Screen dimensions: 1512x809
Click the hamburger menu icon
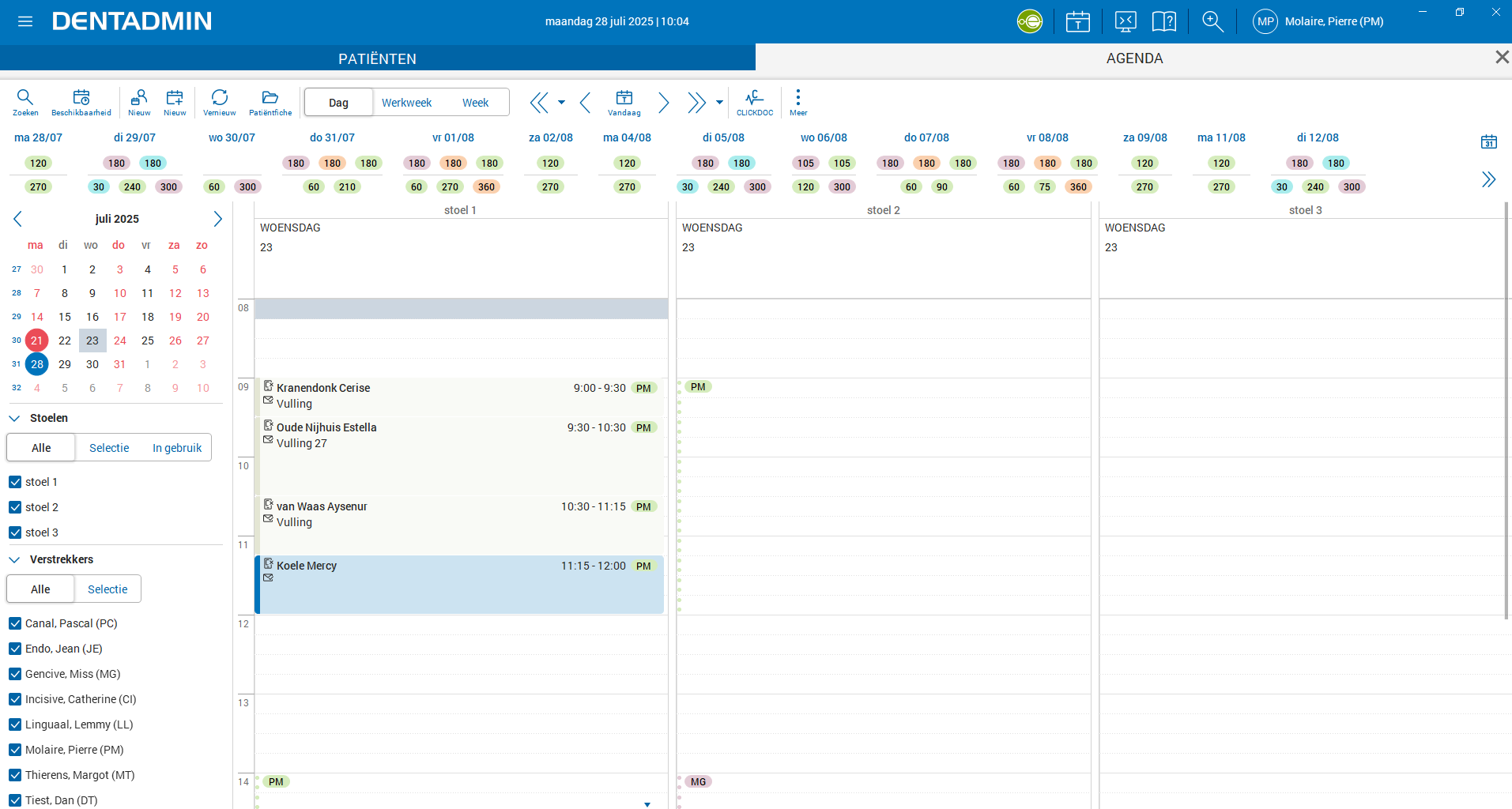25,21
